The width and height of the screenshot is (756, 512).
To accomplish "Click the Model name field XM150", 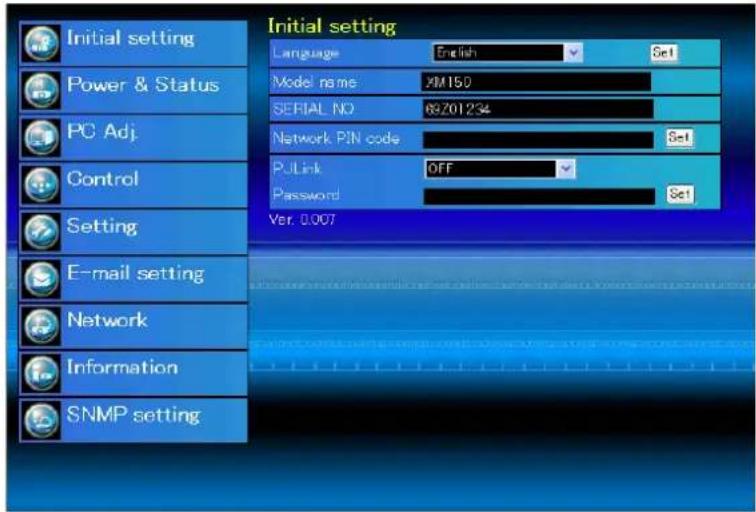I will pyautogui.click(x=536, y=82).
